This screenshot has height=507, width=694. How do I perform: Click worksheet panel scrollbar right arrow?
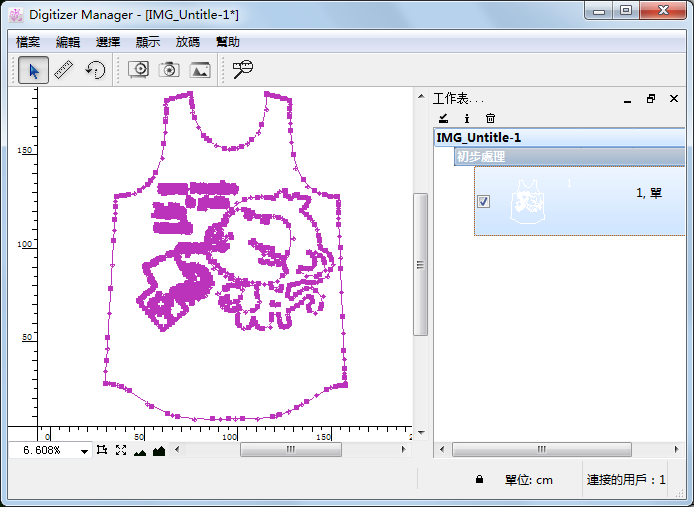(x=676, y=449)
